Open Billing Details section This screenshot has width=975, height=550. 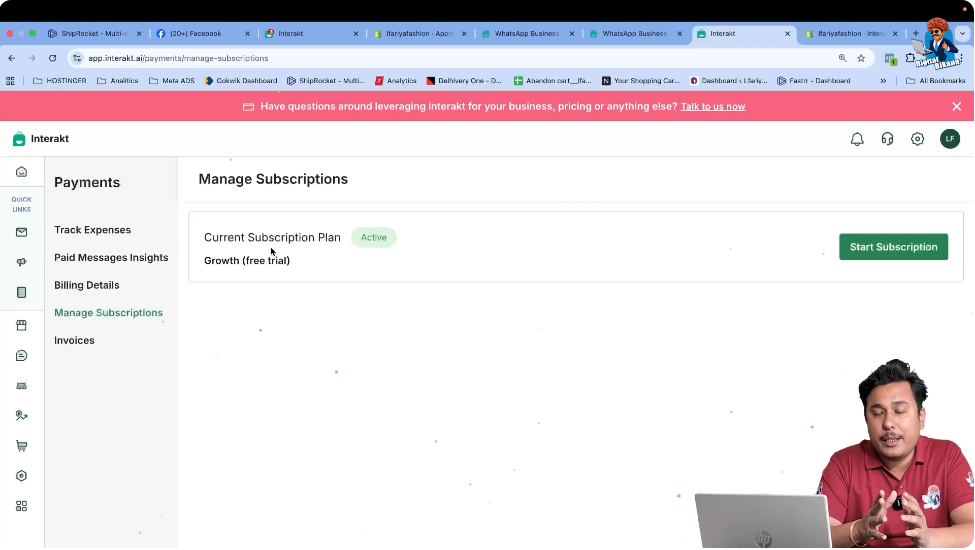pos(86,285)
